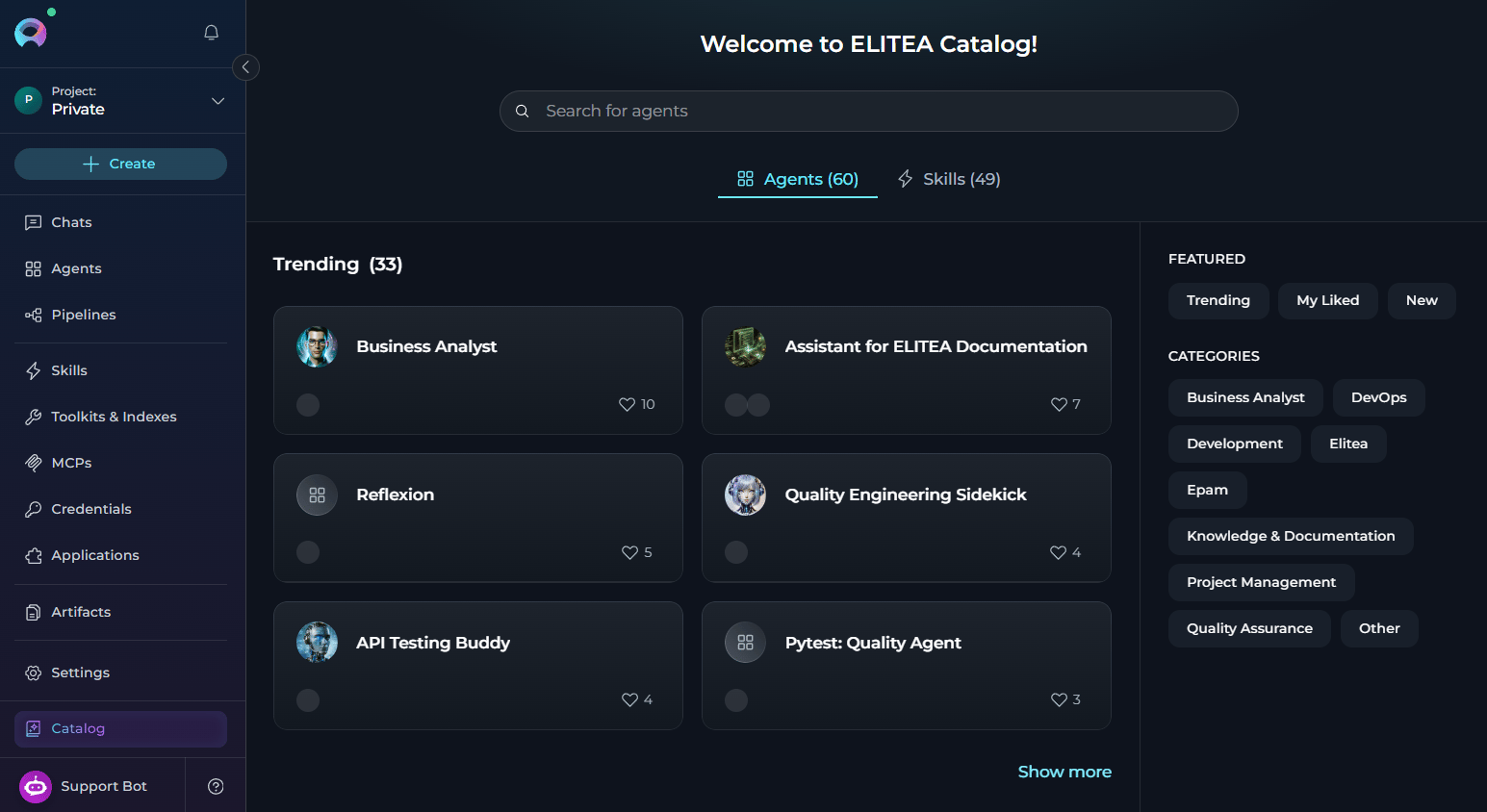The image size is (1487, 812).
Task: Select the Trending featured filter
Action: pyautogui.click(x=1218, y=300)
